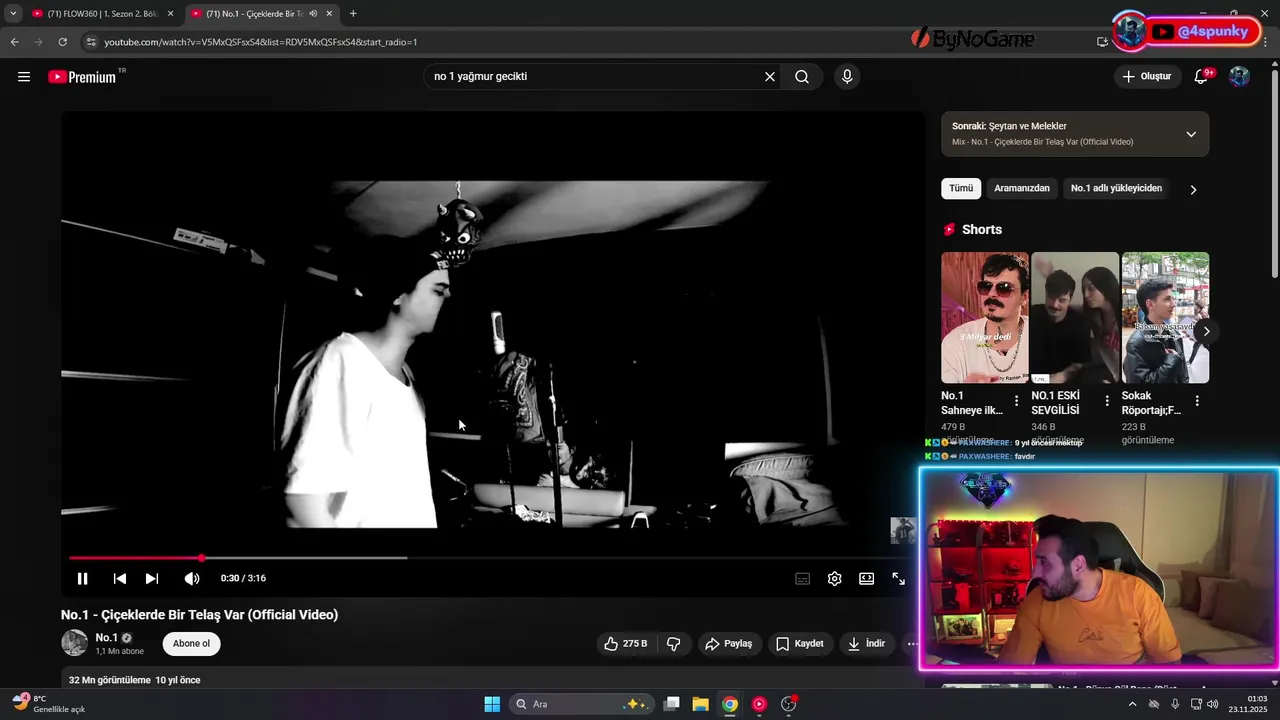Skip to next video
Viewport: 1280px width, 720px height.
tap(152, 579)
